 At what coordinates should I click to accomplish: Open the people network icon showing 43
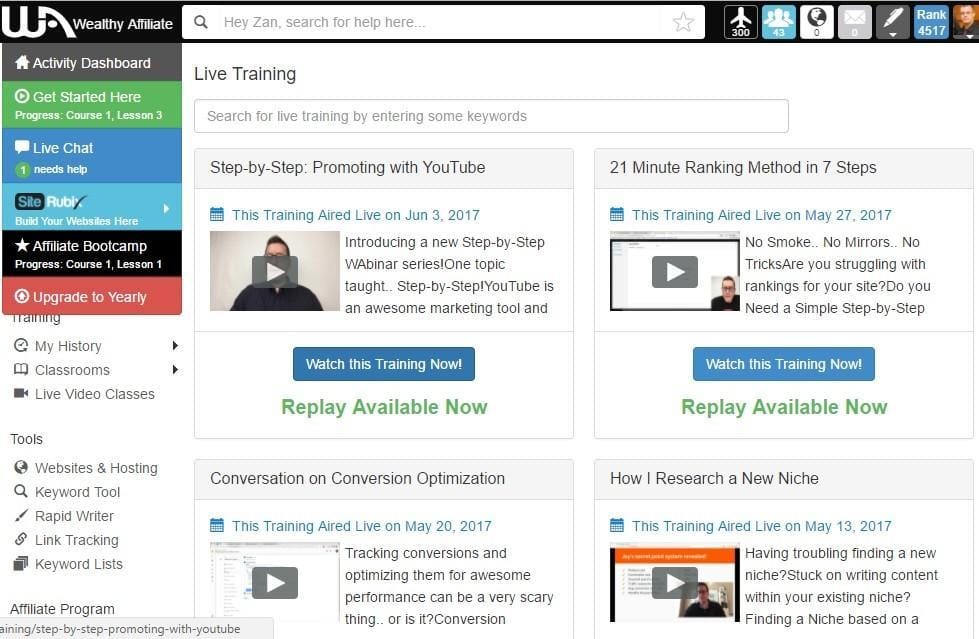[x=778, y=22]
